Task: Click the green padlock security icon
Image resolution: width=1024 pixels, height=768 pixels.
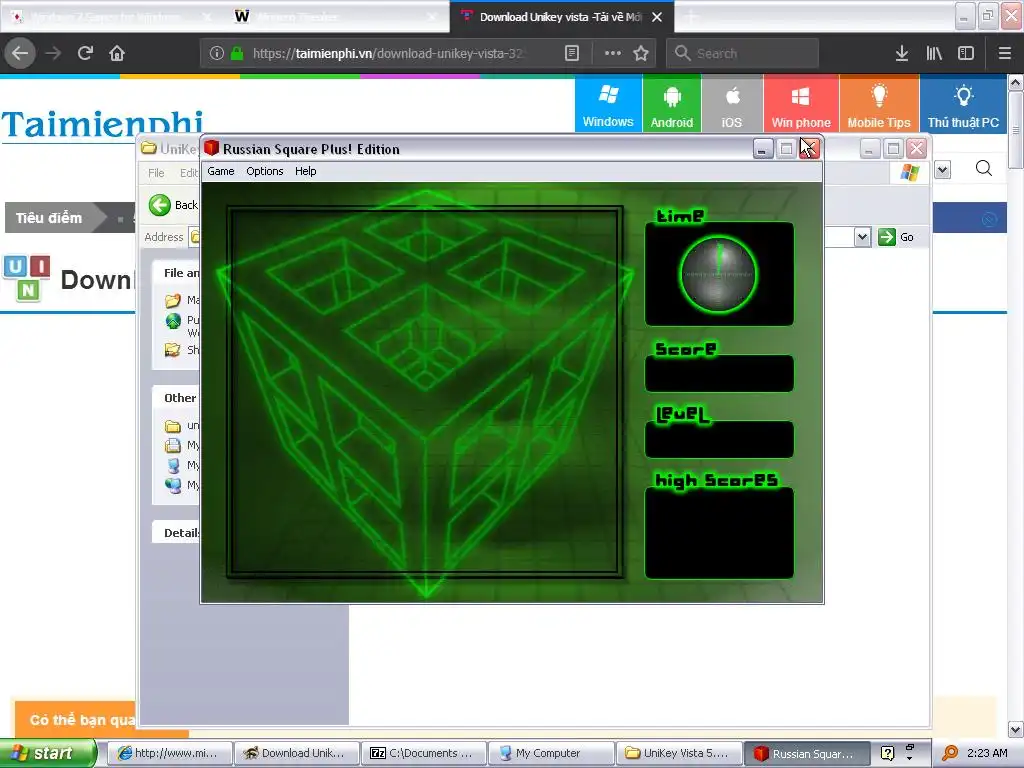Action: pyautogui.click(x=237, y=54)
